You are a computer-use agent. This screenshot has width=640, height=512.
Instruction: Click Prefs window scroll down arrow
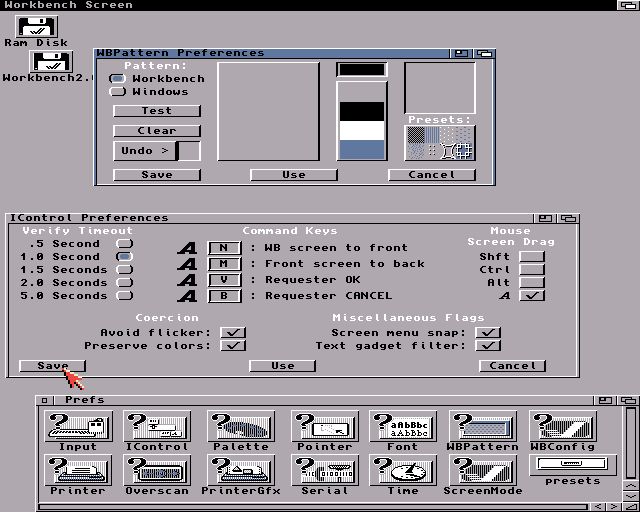[x=631, y=497]
